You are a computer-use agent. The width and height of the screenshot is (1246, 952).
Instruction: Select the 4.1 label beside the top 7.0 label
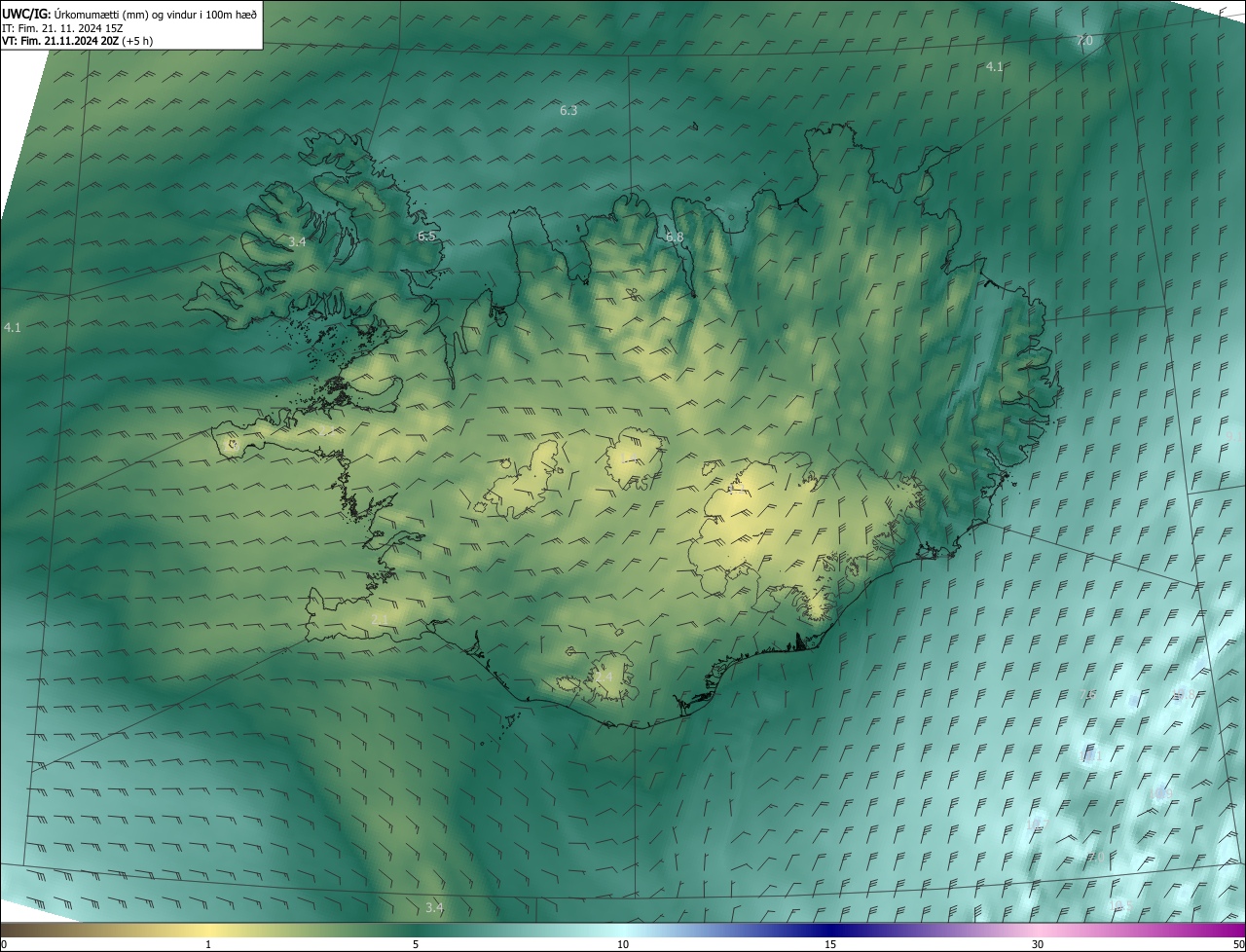pyautogui.click(x=994, y=67)
